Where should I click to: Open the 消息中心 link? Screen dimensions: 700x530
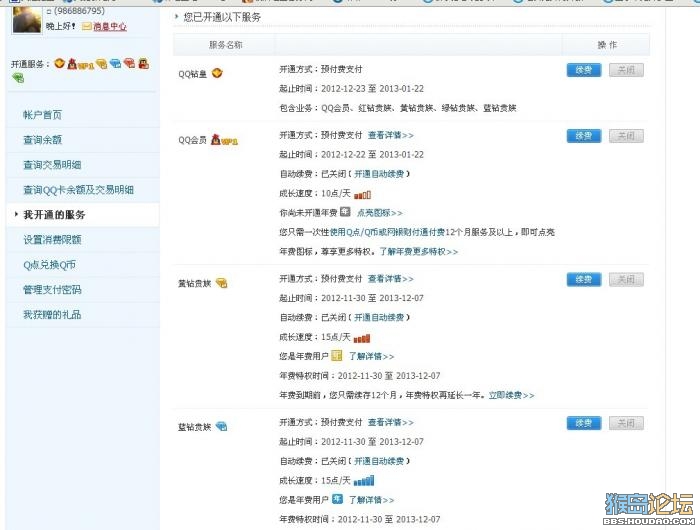point(110,27)
